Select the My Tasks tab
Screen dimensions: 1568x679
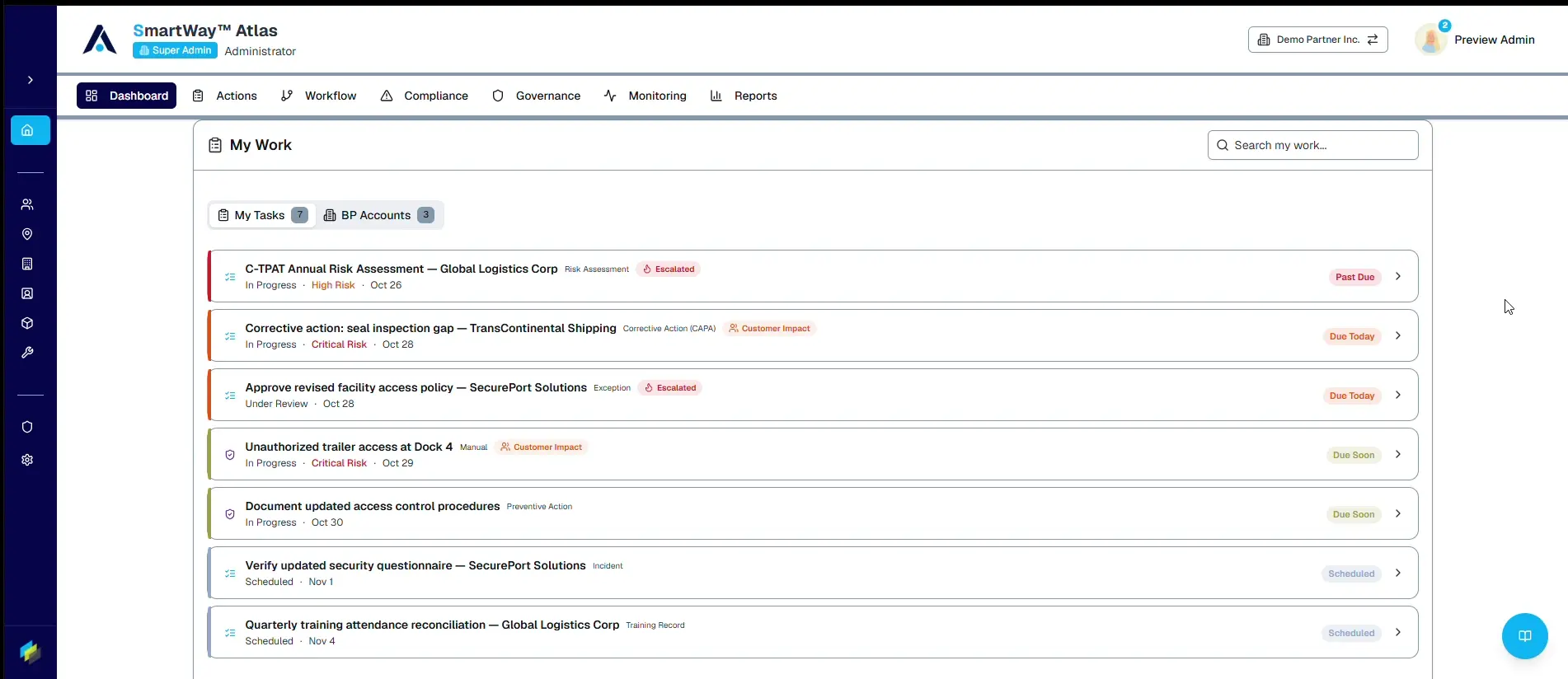(x=262, y=215)
